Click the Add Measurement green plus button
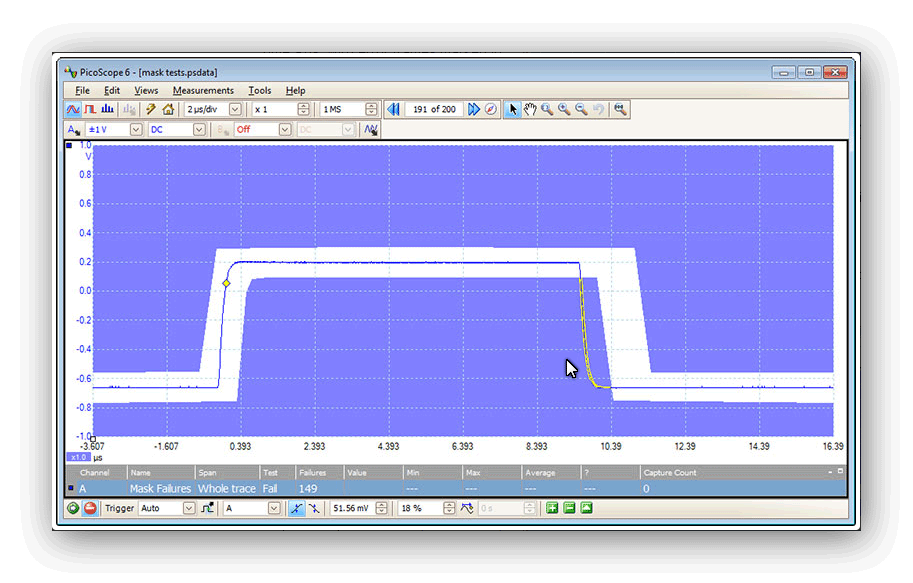This screenshot has height=583, width=913. pos(551,508)
